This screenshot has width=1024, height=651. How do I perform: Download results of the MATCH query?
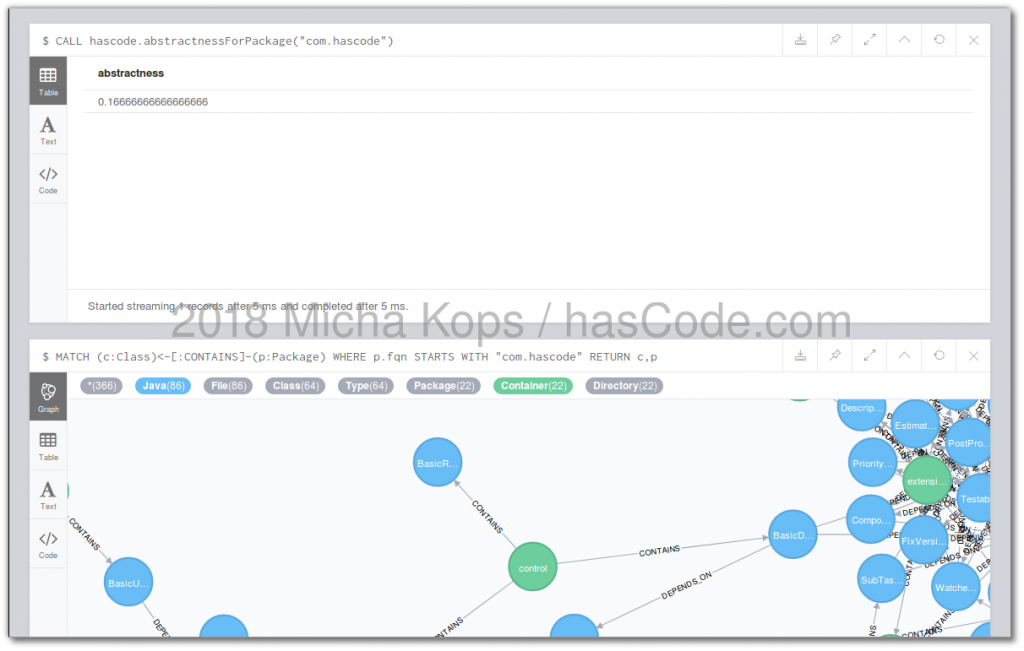(x=800, y=355)
